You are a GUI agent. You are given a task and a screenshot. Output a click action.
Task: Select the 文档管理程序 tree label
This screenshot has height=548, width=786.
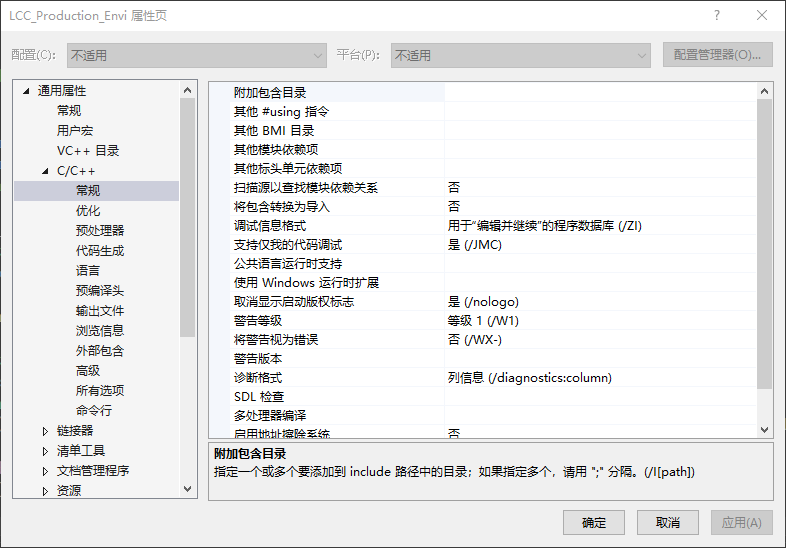point(93,471)
